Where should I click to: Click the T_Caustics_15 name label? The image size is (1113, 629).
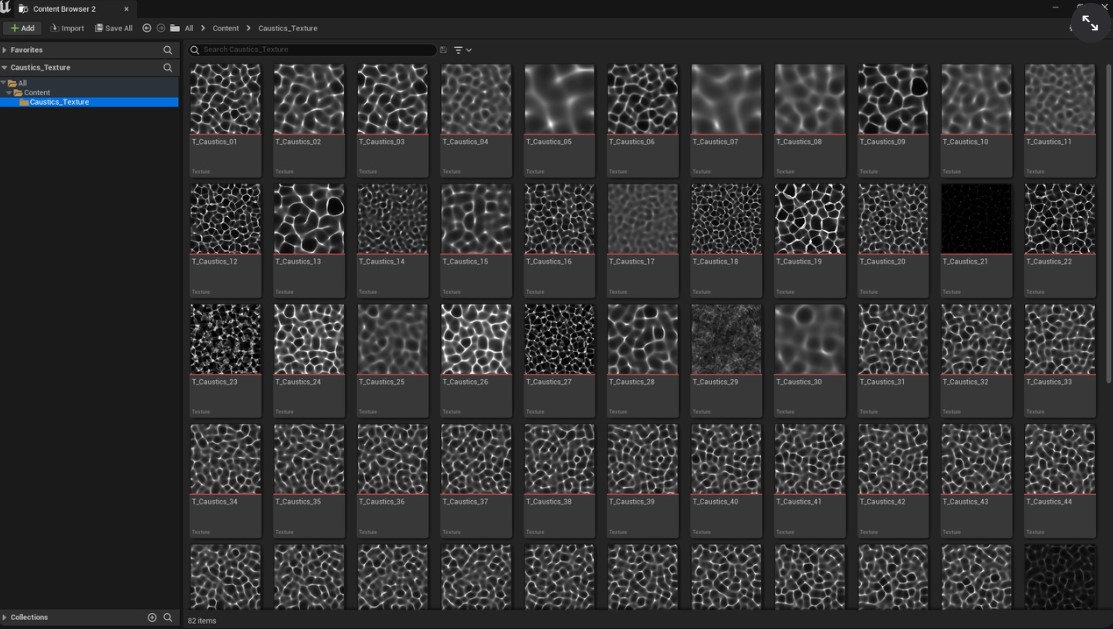pos(465,262)
